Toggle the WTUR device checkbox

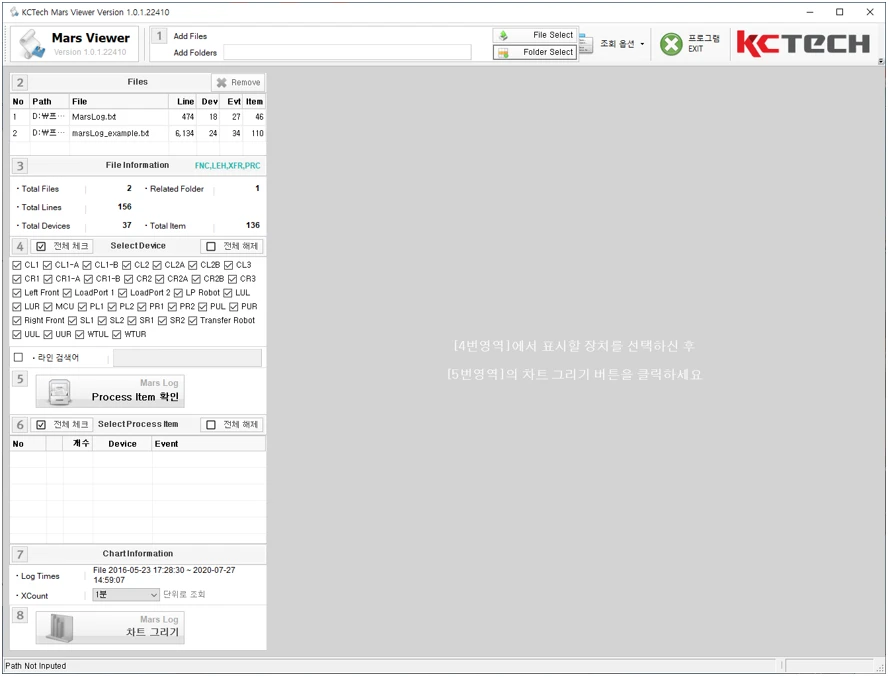pos(117,335)
